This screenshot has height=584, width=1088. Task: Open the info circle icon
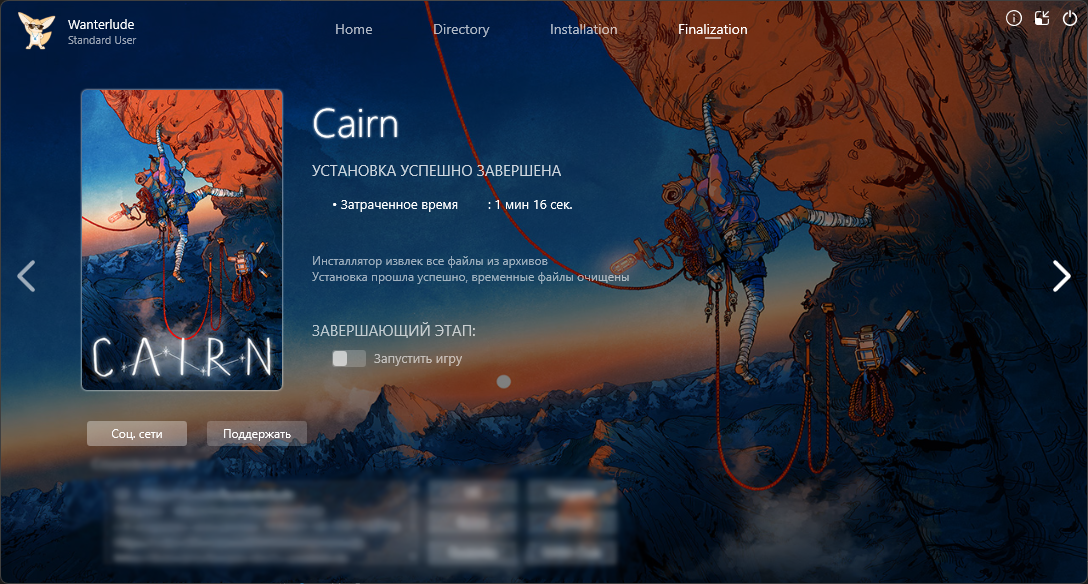tap(1013, 18)
